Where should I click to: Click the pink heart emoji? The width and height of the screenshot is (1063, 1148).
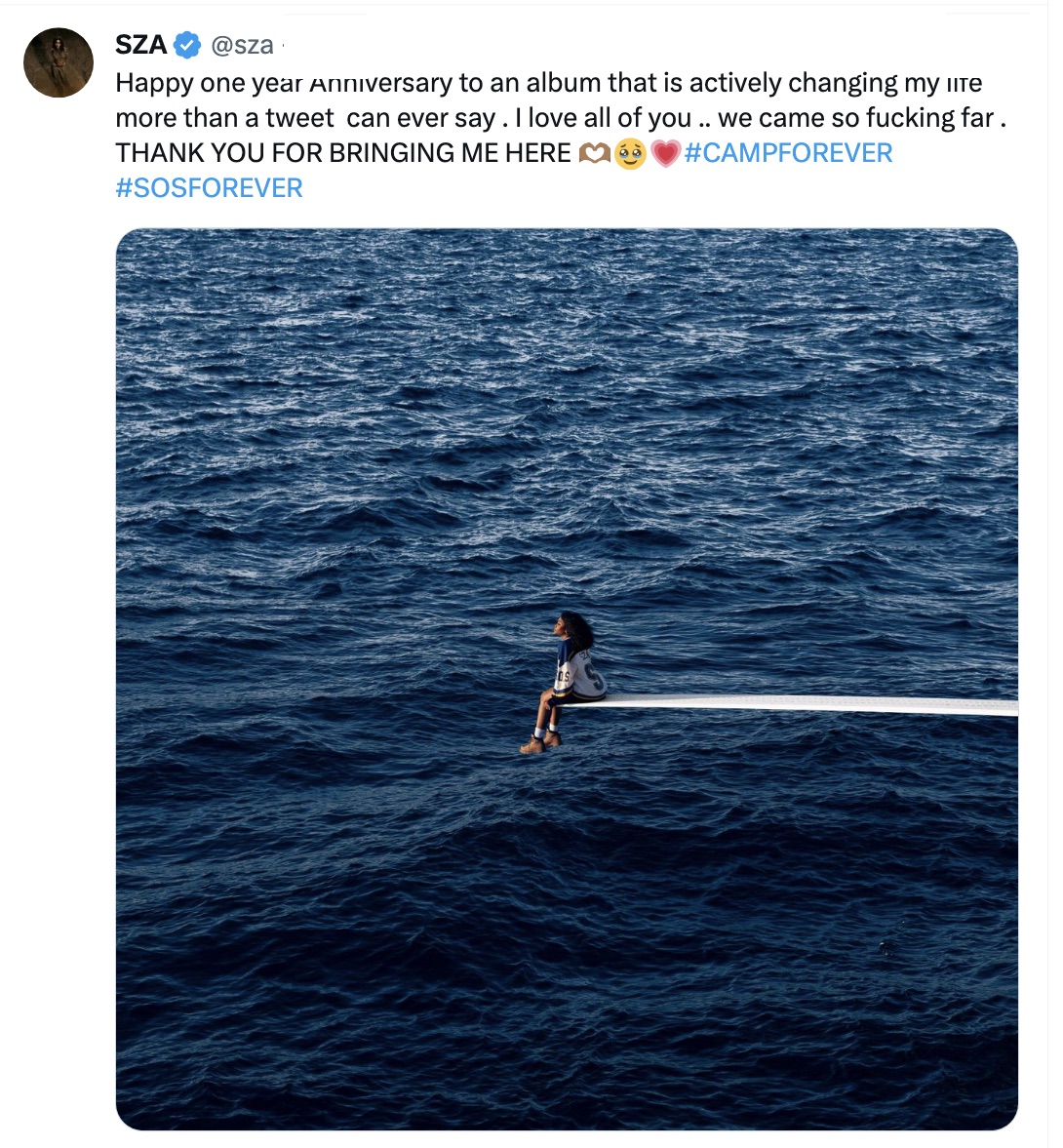(665, 154)
